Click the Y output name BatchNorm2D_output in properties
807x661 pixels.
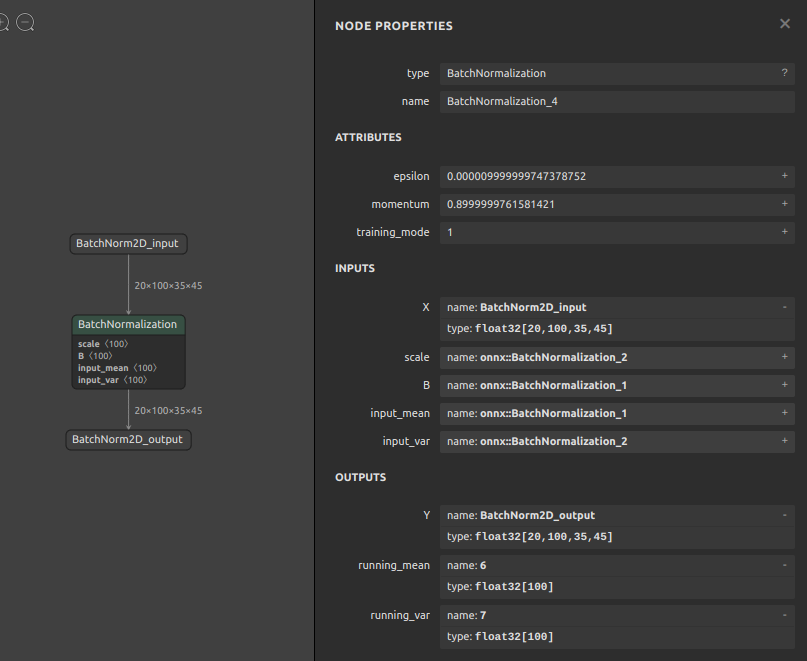coord(537,515)
